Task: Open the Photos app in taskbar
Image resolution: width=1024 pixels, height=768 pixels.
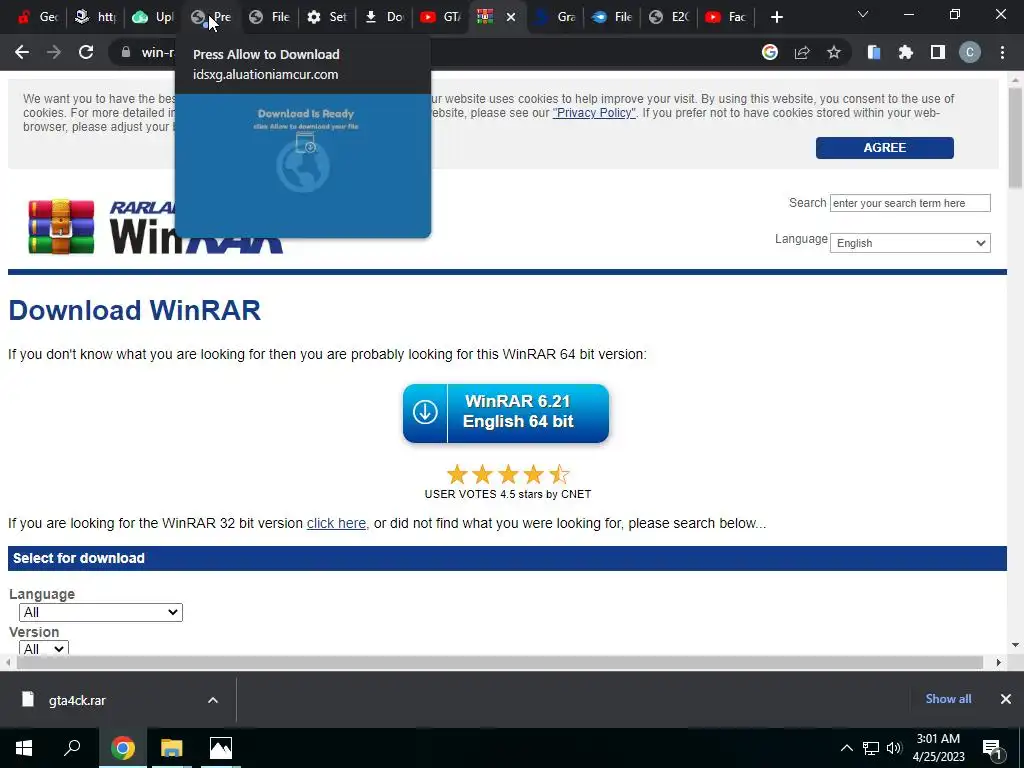Action: (x=221, y=748)
